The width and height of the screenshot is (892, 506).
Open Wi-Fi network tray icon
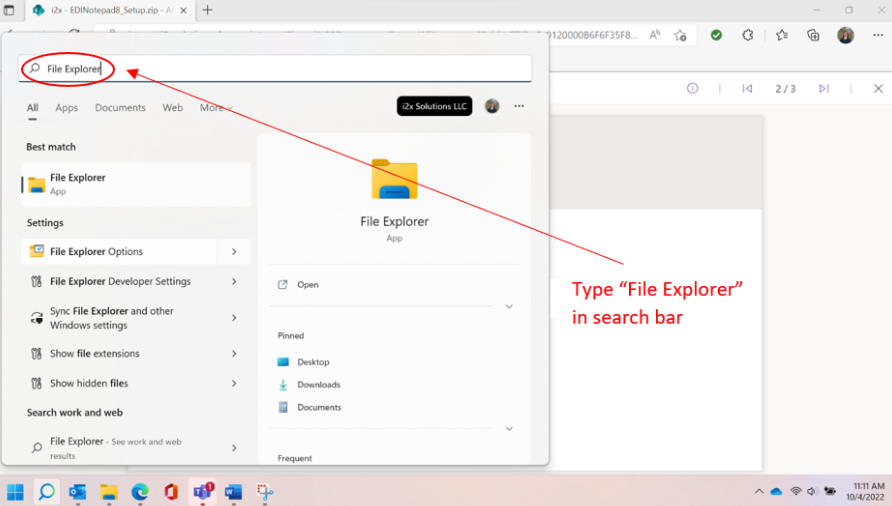click(x=796, y=491)
